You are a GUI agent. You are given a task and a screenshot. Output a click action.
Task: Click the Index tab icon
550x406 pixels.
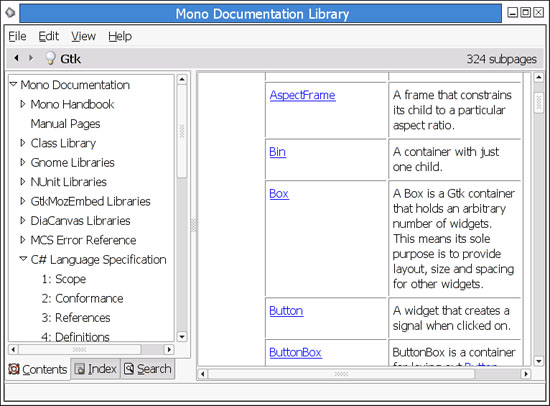[80, 369]
